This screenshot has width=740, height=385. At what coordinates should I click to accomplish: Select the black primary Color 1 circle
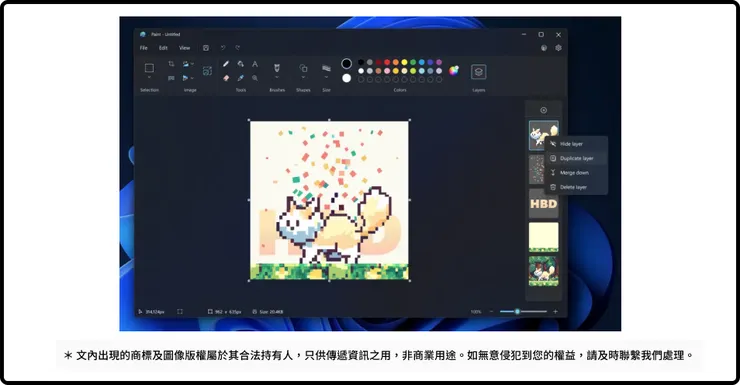(x=346, y=64)
